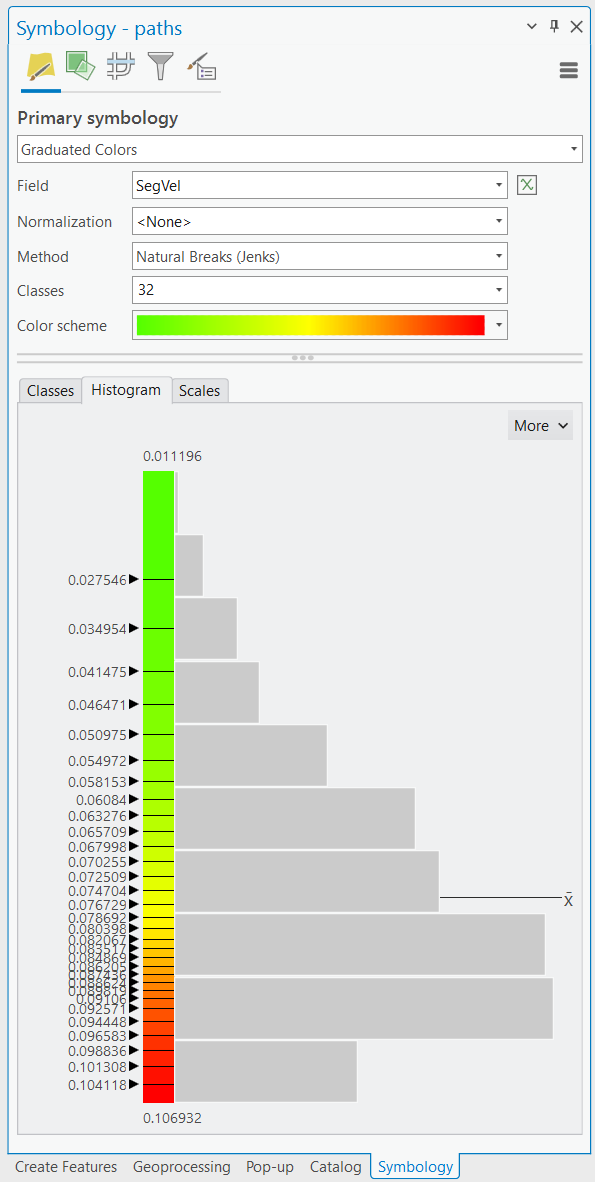Select the 0.072509 class break handle
595x1182 pixels.
tap(134, 876)
